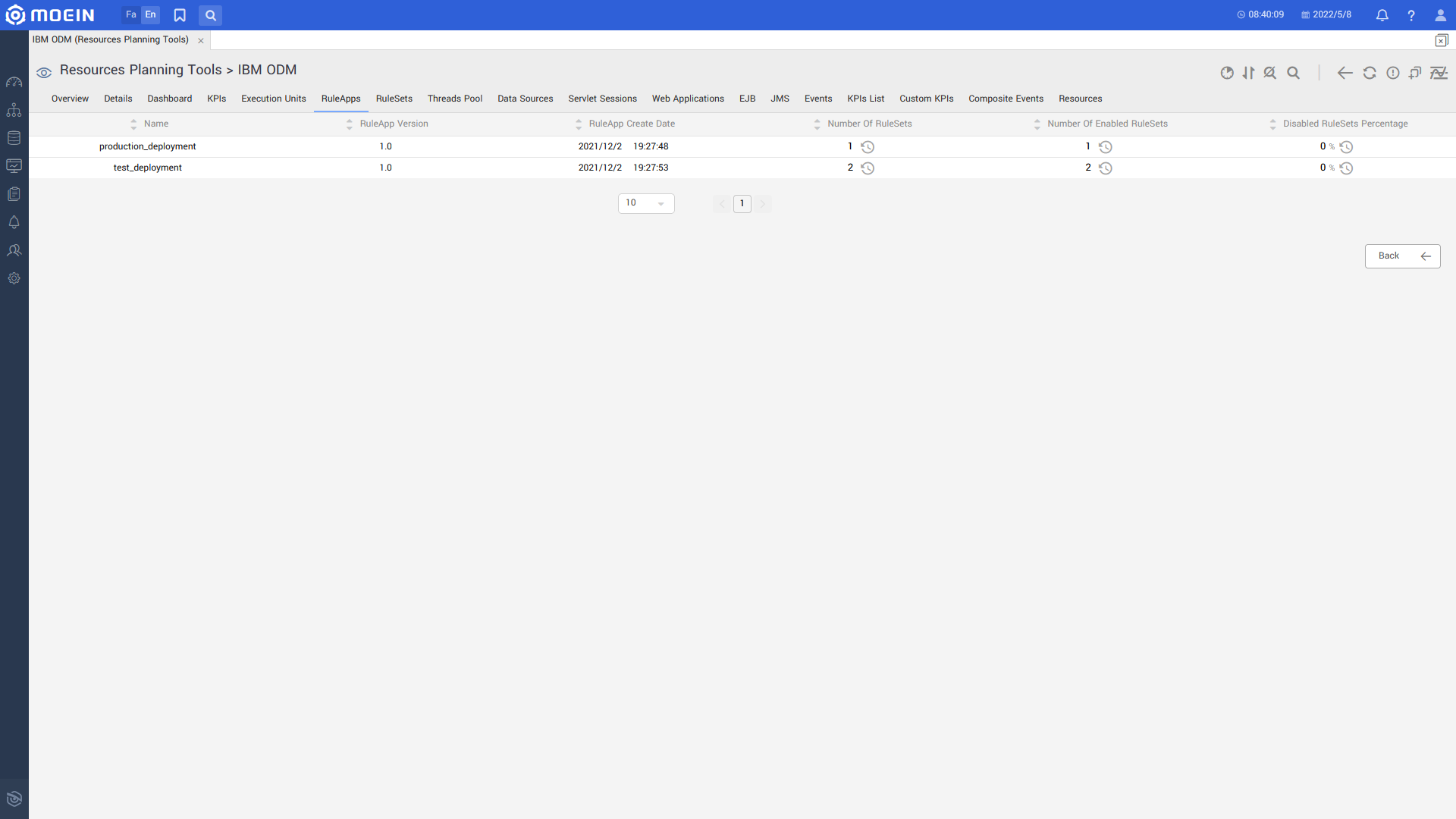Switch to the Overview tab
The image size is (1456, 819).
(x=70, y=99)
